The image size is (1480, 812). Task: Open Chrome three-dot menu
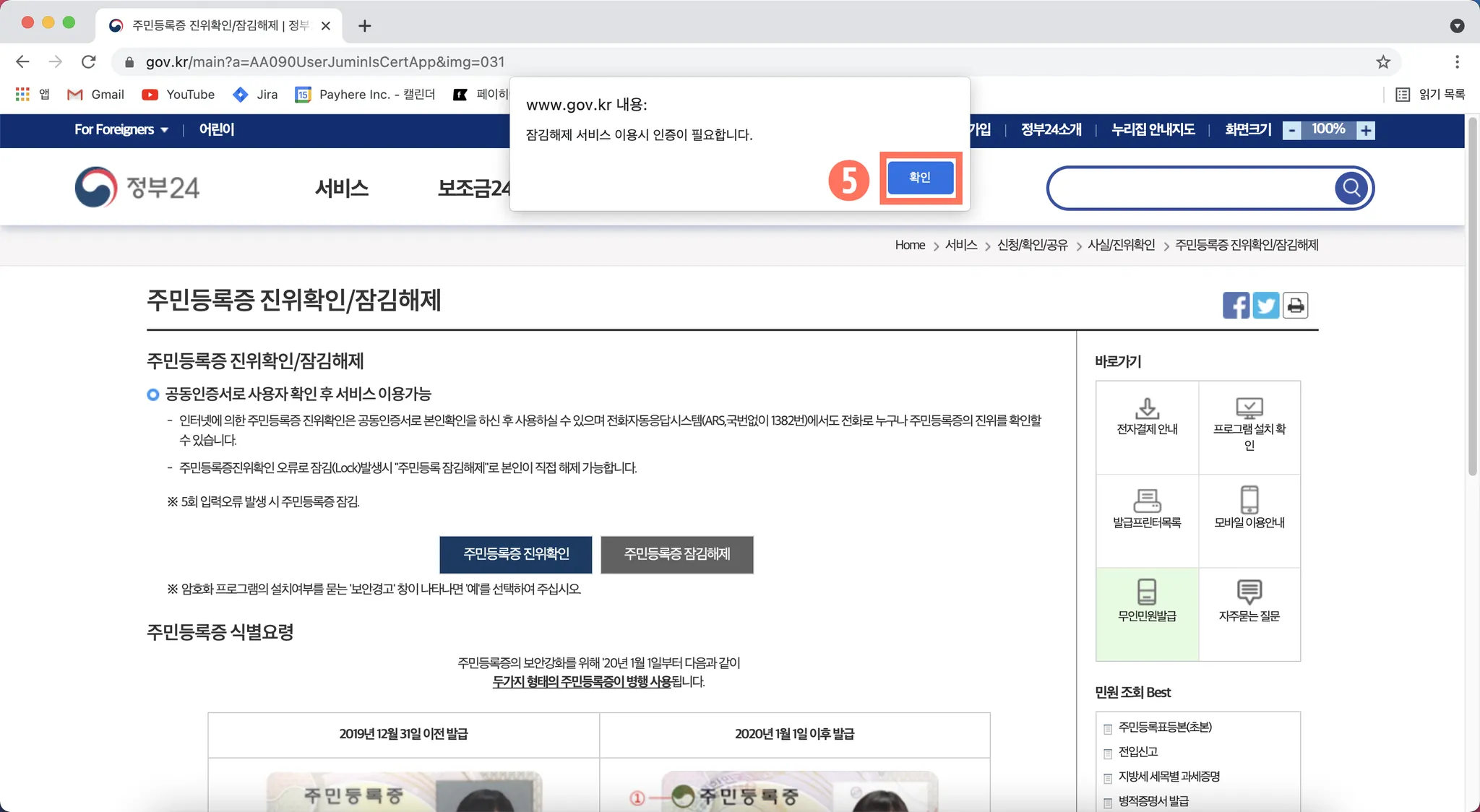pos(1457,62)
